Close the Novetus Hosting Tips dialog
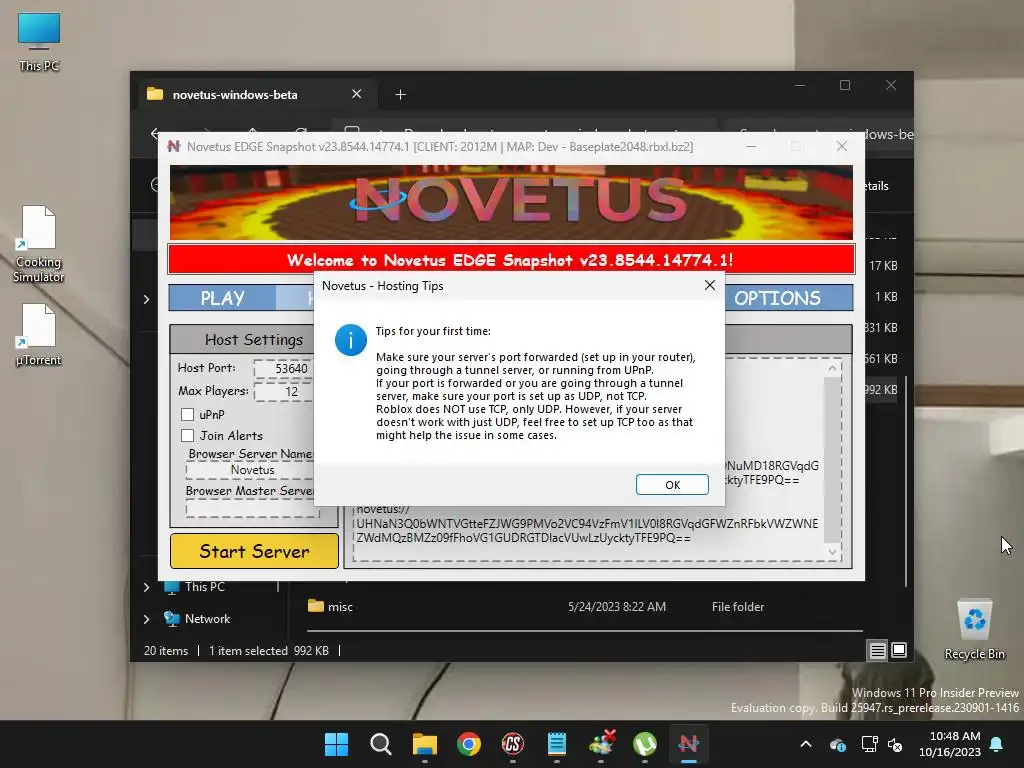1024x768 pixels. click(x=710, y=285)
